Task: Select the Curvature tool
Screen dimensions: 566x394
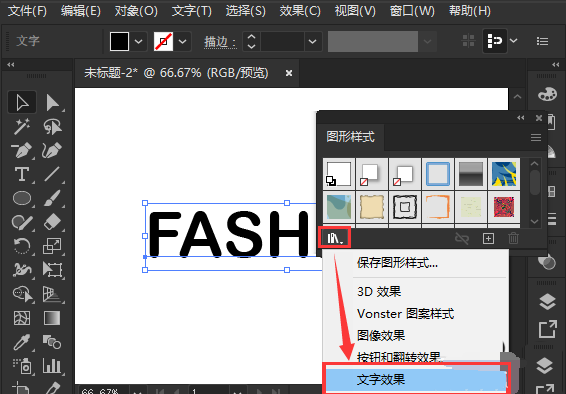Action: [53, 150]
